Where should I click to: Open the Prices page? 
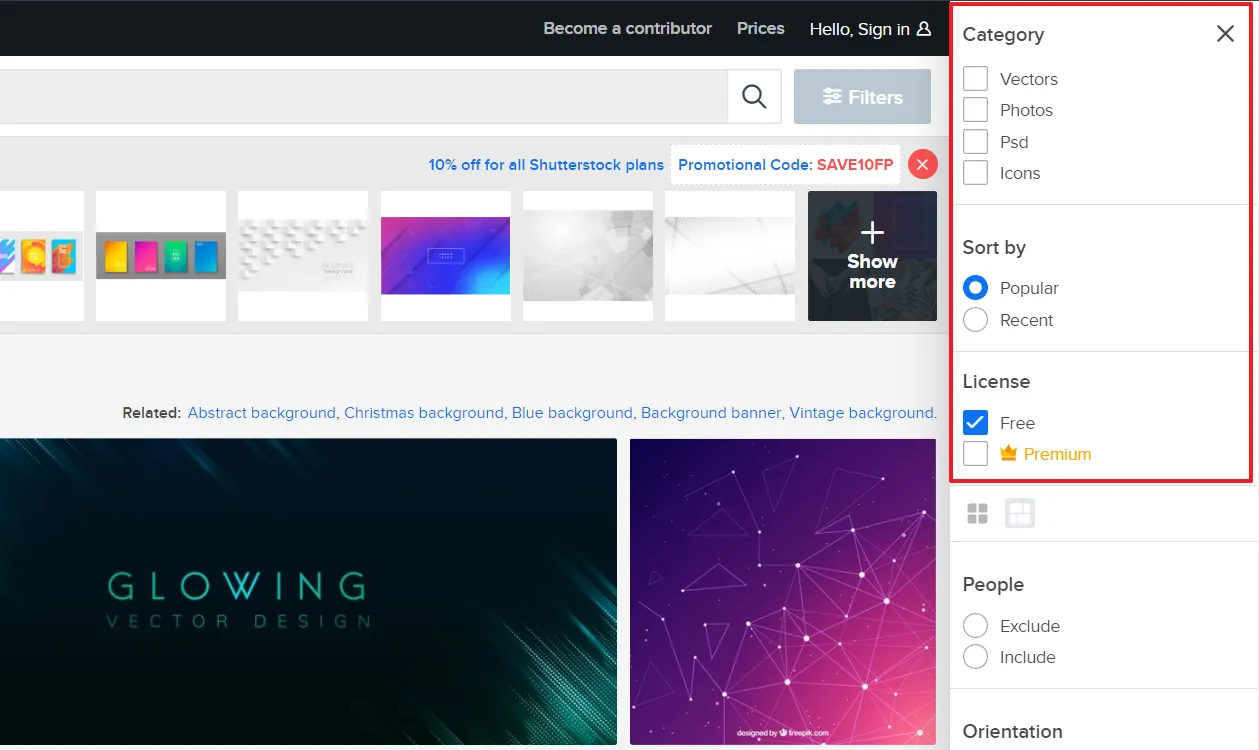tap(761, 28)
